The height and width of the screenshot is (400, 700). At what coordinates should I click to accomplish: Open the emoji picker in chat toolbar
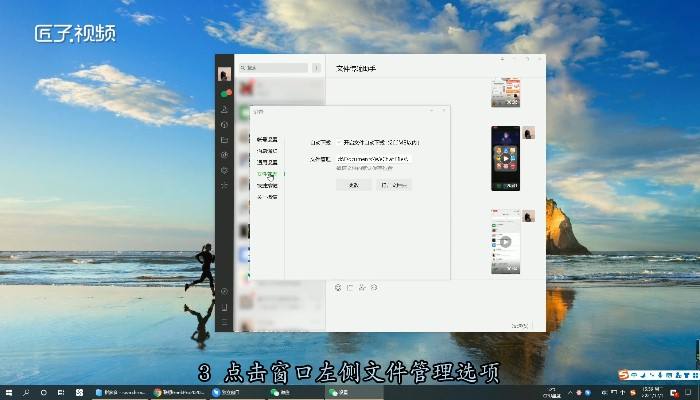point(338,288)
